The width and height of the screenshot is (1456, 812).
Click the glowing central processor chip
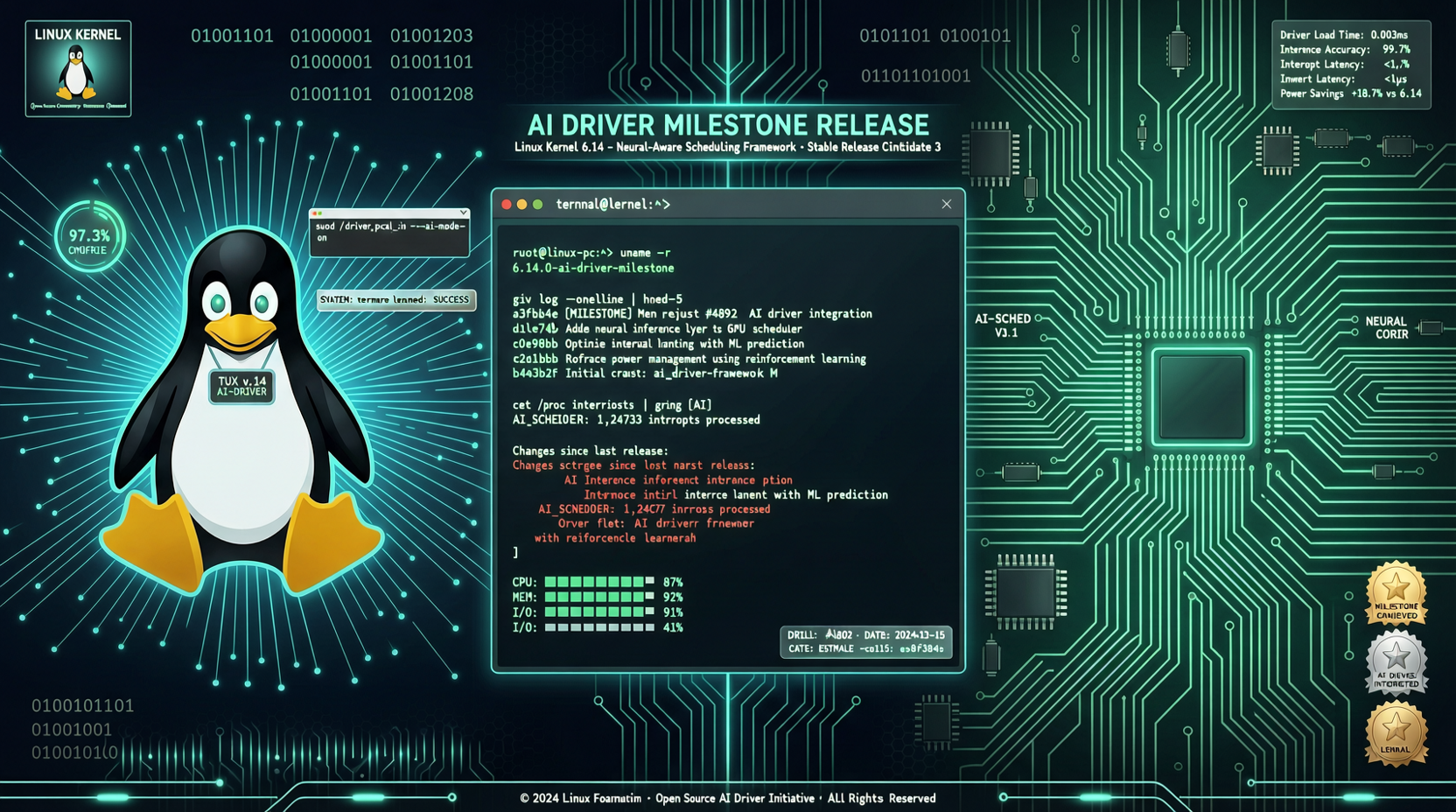1201,397
